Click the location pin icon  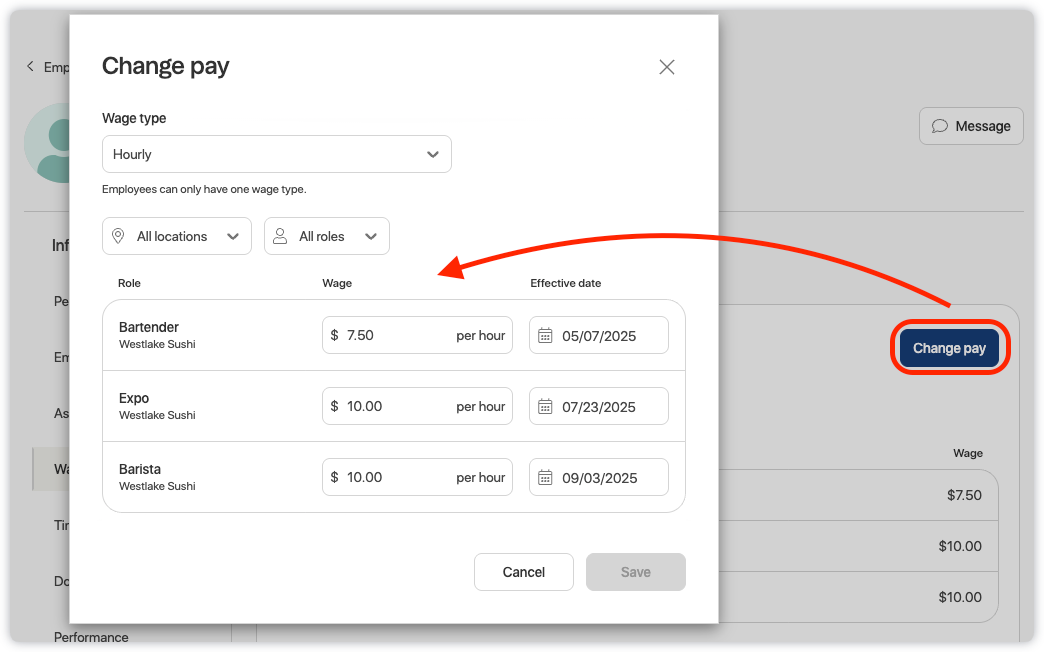(x=118, y=236)
